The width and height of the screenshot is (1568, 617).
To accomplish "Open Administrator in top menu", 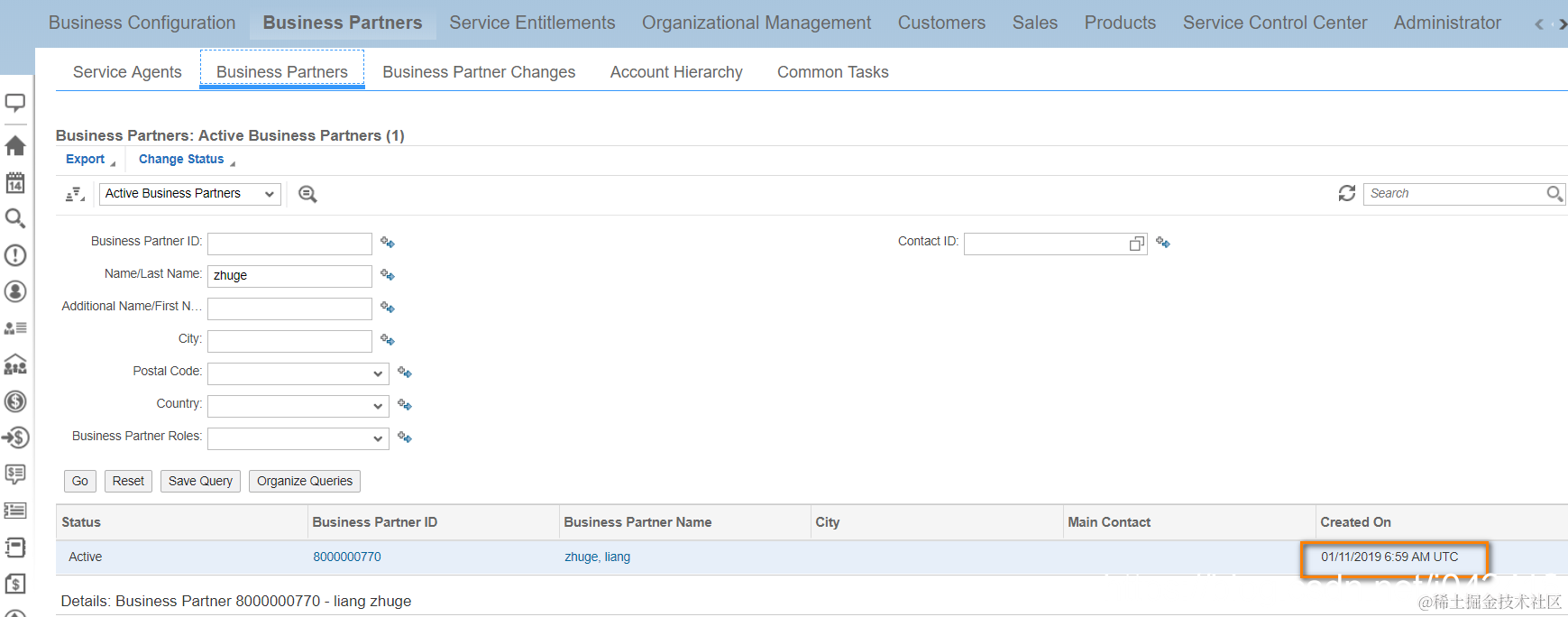I will coord(1447,23).
